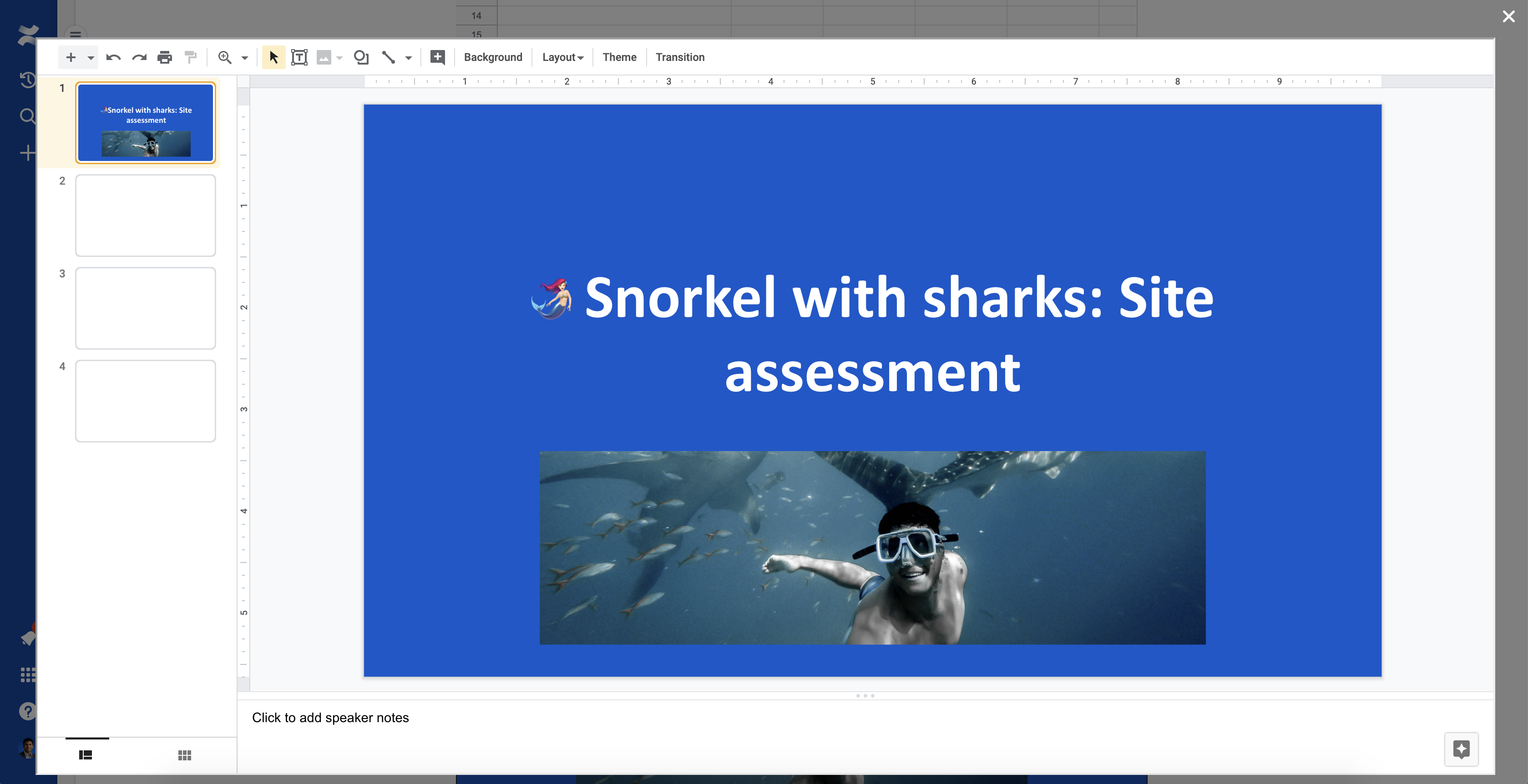Click the Background button
This screenshot has width=1528, height=784.
click(493, 57)
